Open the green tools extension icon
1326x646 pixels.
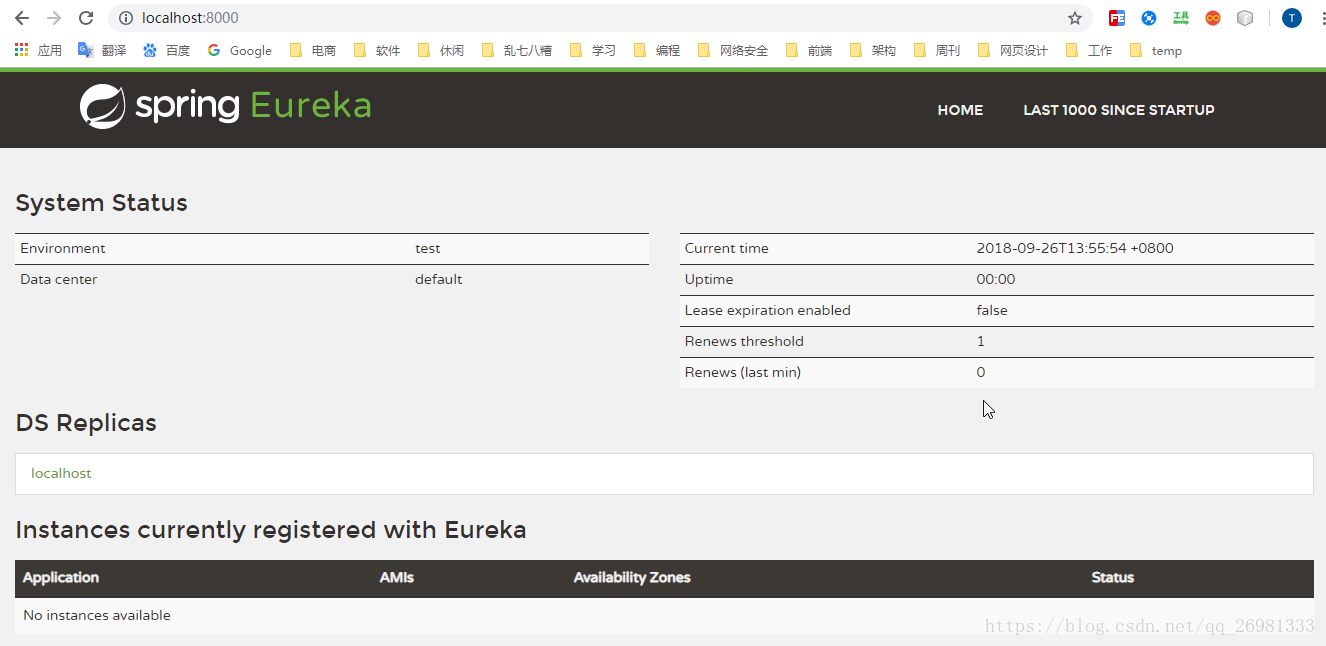click(x=1181, y=18)
